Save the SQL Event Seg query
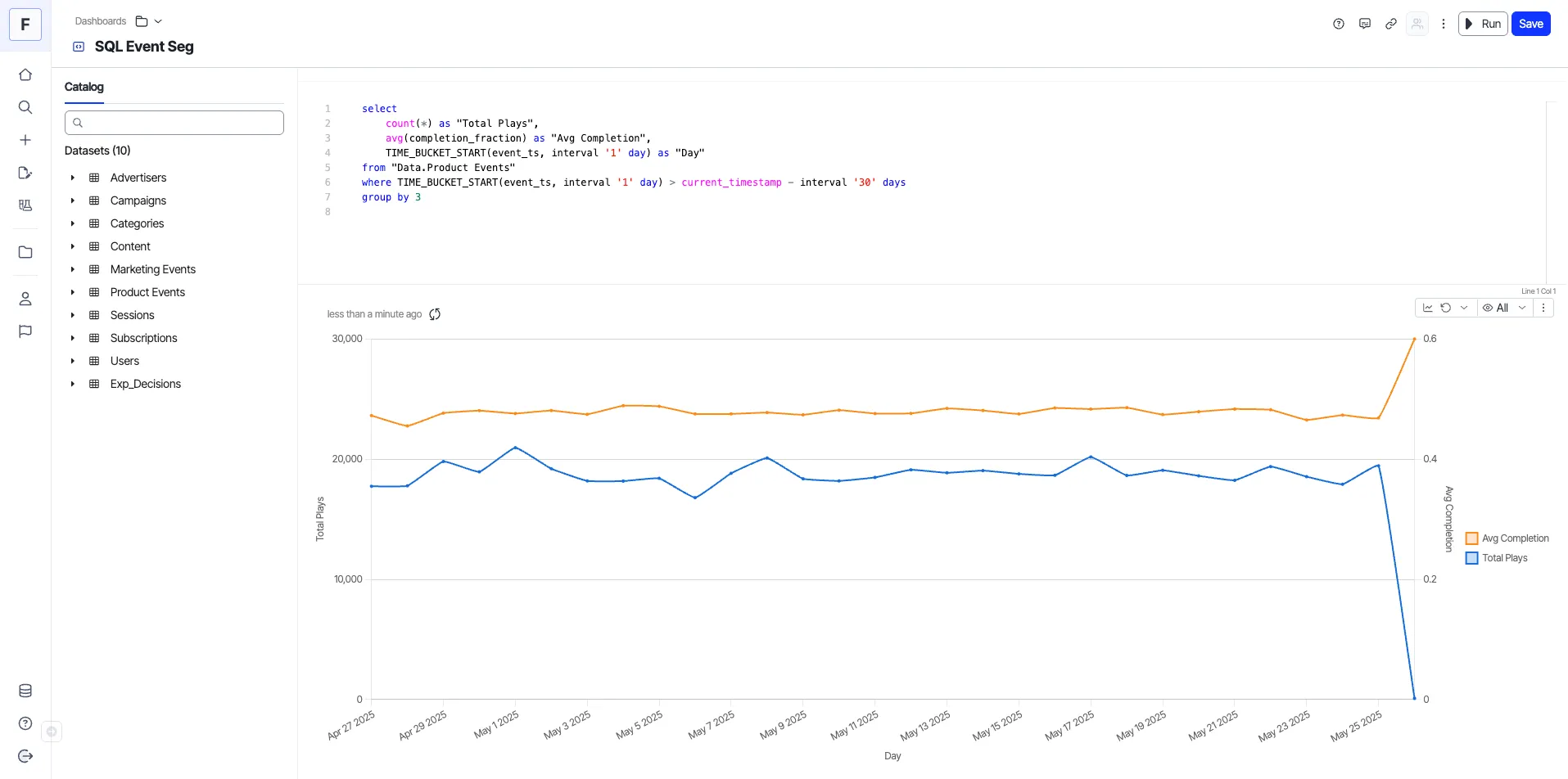 (1530, 24)
